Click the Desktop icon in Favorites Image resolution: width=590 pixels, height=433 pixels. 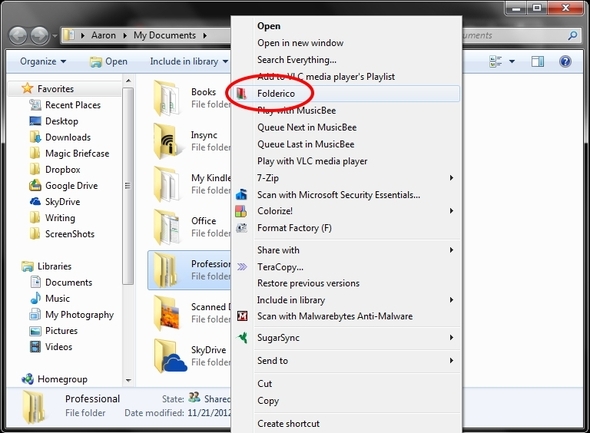(x=35, y=121)
